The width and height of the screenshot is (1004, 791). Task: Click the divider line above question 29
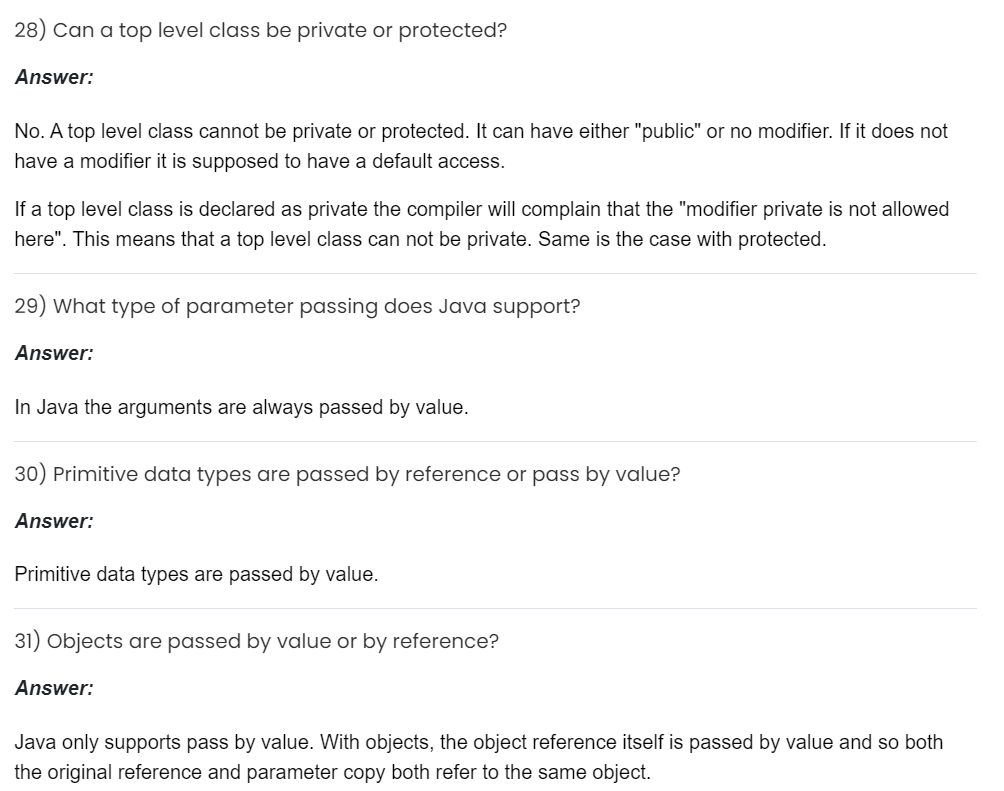[x=495, y=273]
